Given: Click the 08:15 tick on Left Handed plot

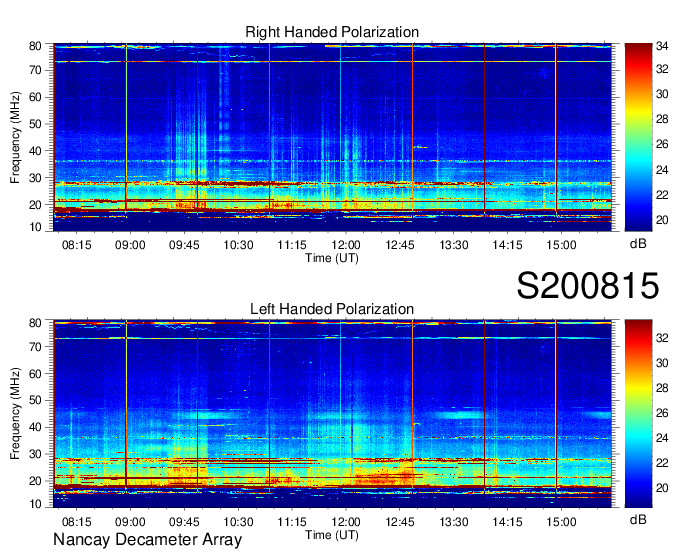Looking at the screenshot, I should coord(76,522).
